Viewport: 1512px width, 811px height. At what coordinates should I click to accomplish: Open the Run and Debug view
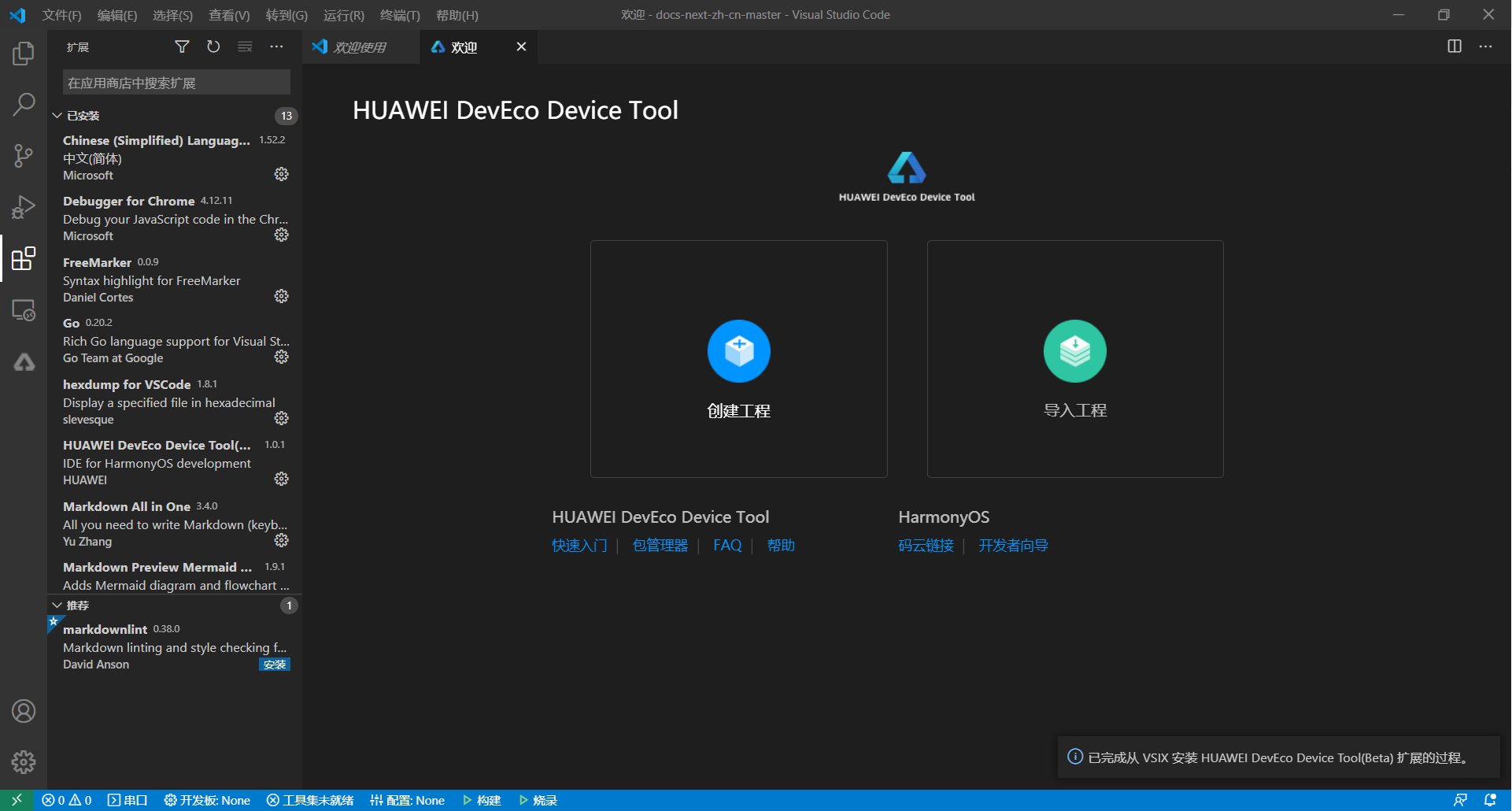click(x=24, y=207)
